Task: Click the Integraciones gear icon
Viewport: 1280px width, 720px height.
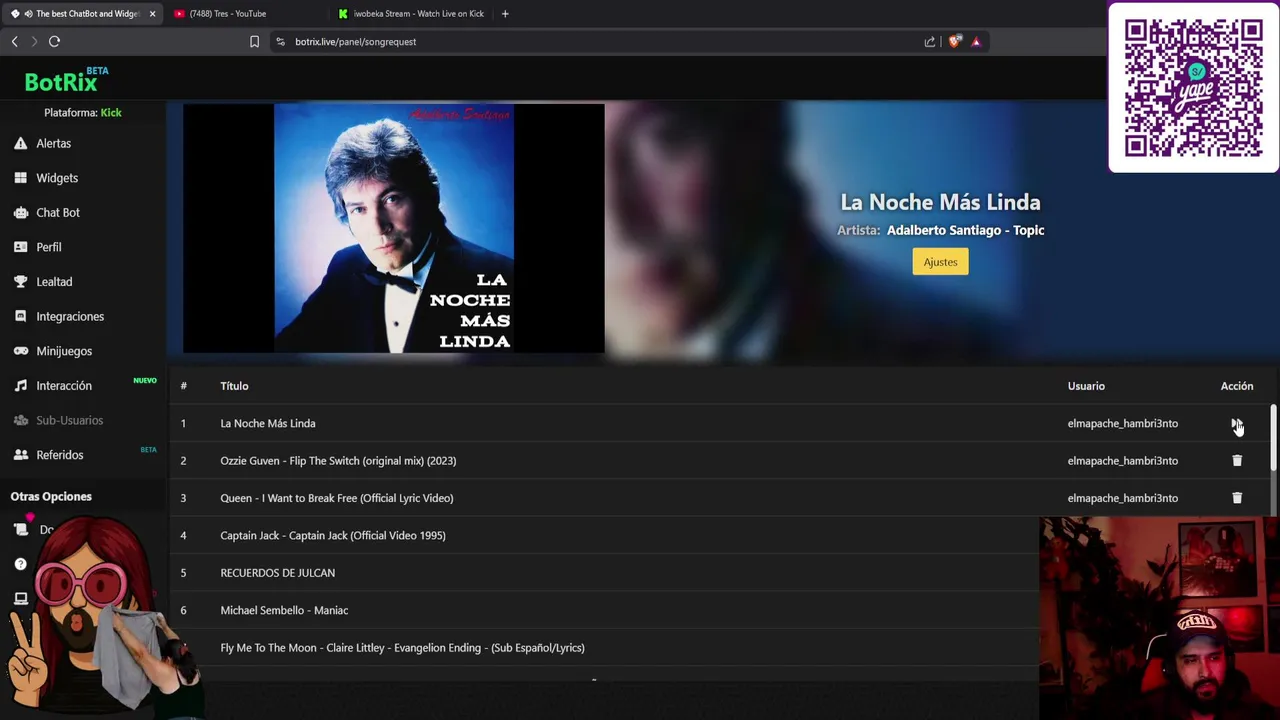Action: click(20, 316)
